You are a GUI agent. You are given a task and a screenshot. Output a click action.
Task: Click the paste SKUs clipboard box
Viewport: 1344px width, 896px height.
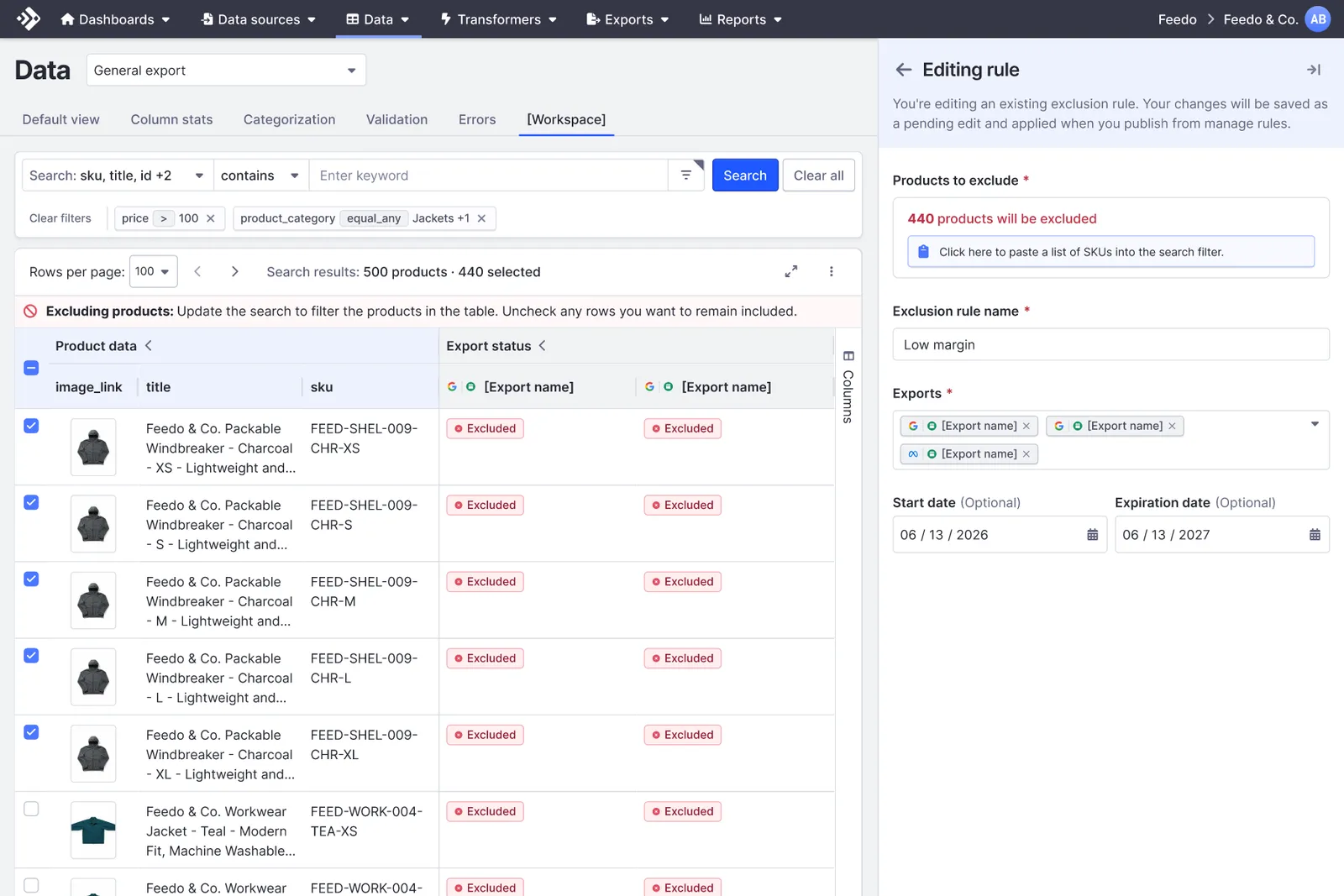(x=1110, y=252)
